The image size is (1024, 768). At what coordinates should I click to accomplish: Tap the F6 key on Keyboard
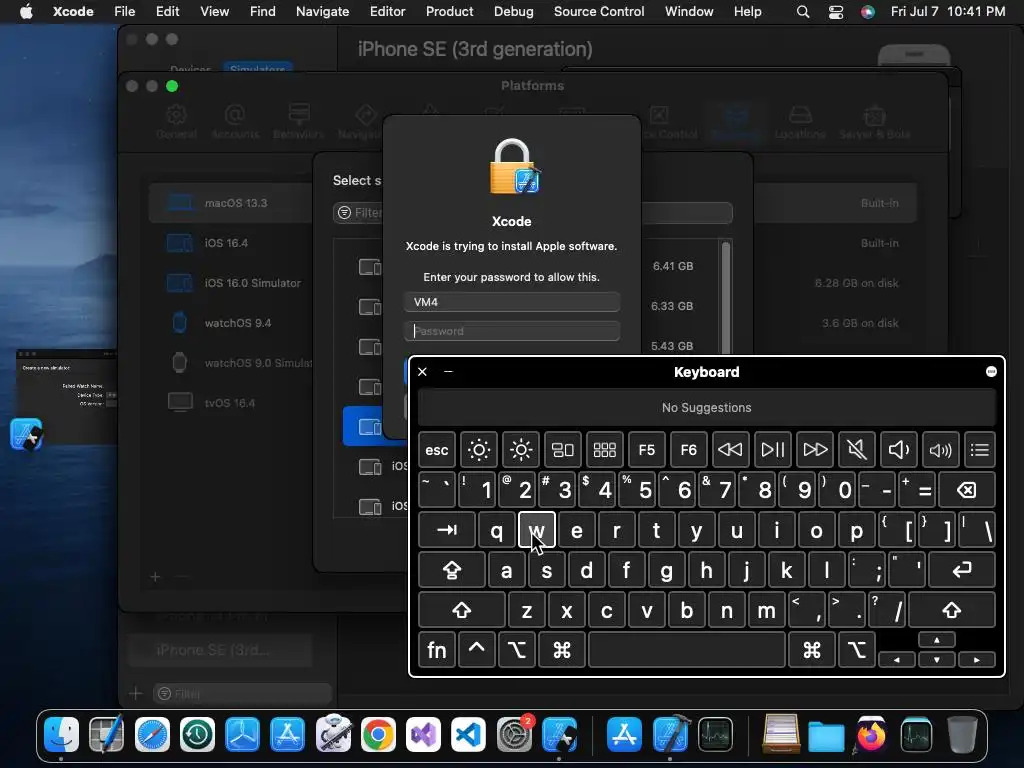(x=688, y=450)
